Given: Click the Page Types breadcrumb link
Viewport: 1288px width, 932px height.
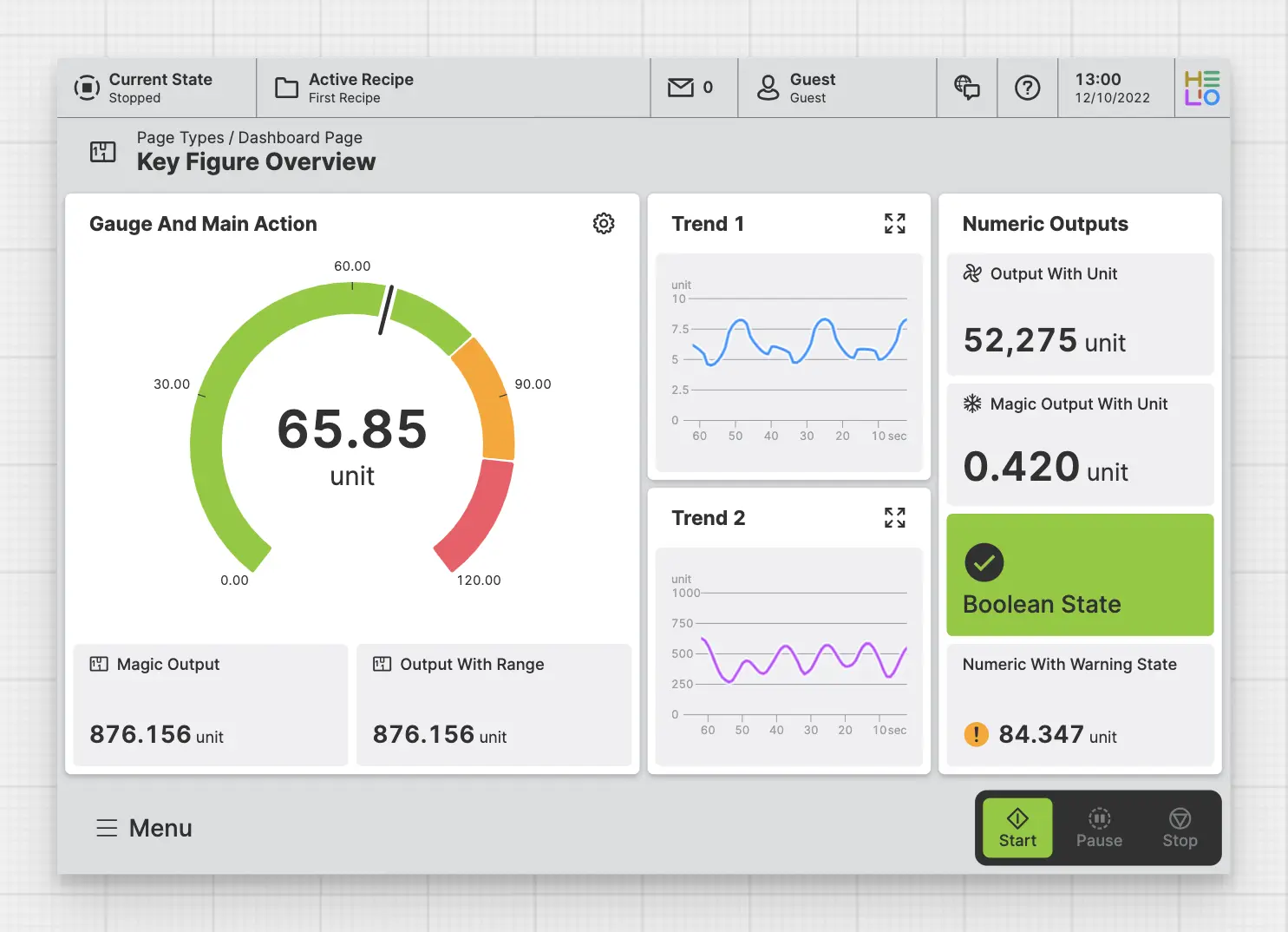Looking at the screenshot, I should point(180,138).
